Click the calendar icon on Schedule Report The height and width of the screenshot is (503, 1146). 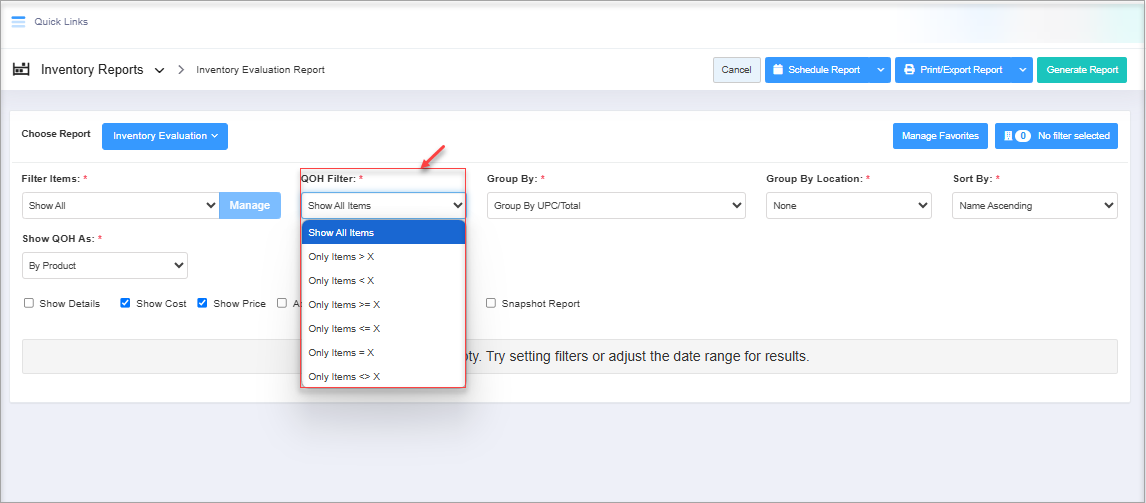(x=778, y=70)
